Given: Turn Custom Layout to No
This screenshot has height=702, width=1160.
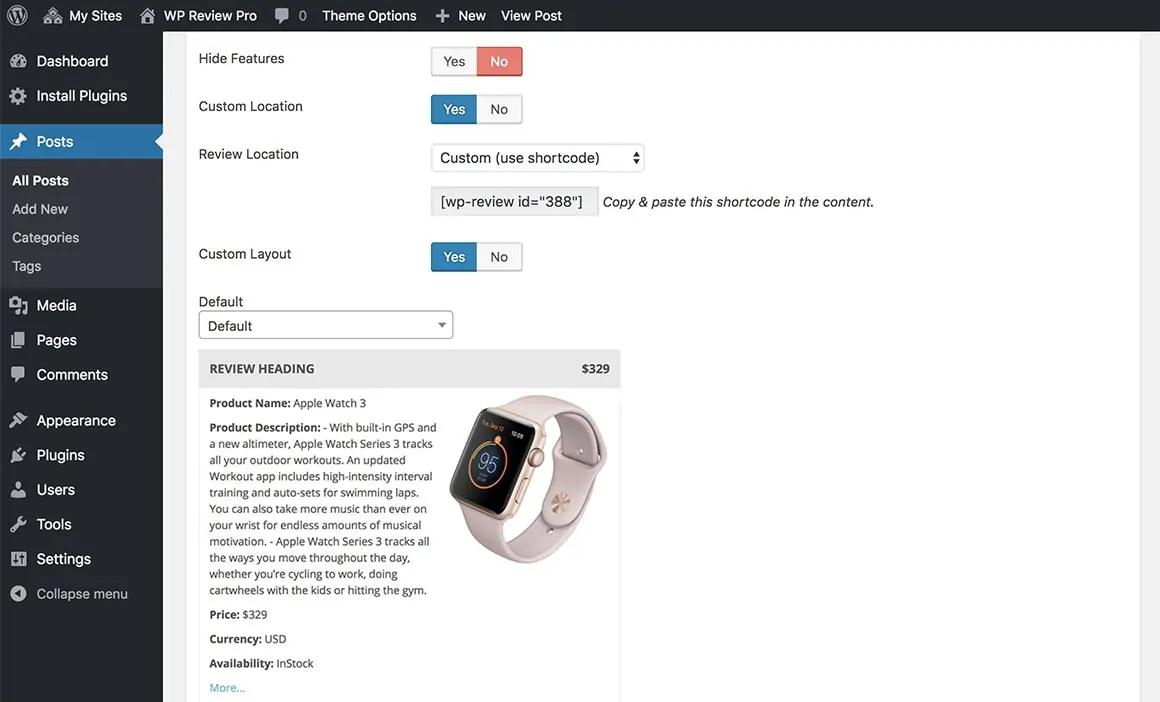Looking at the screenshot, I should point(499,257).
